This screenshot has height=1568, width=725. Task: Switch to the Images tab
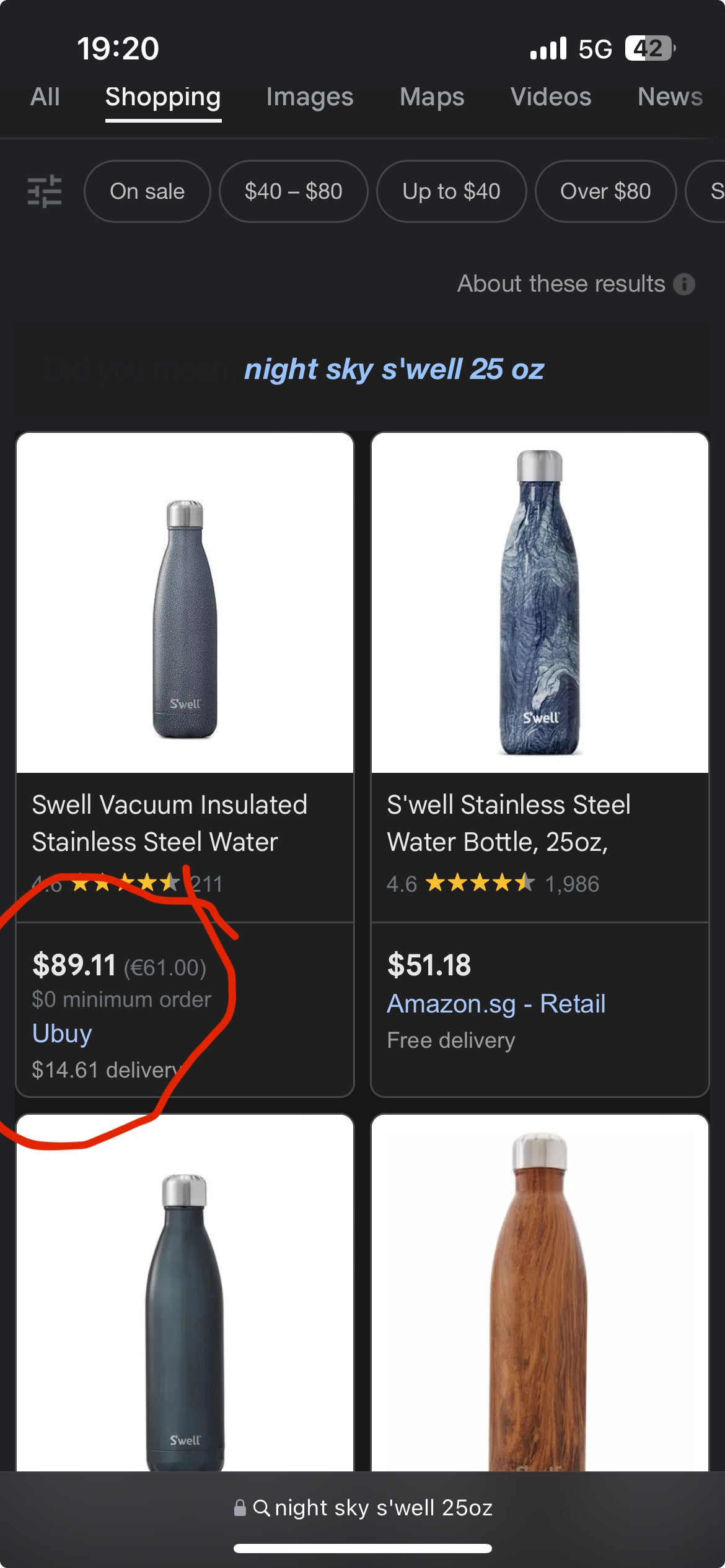309,97
